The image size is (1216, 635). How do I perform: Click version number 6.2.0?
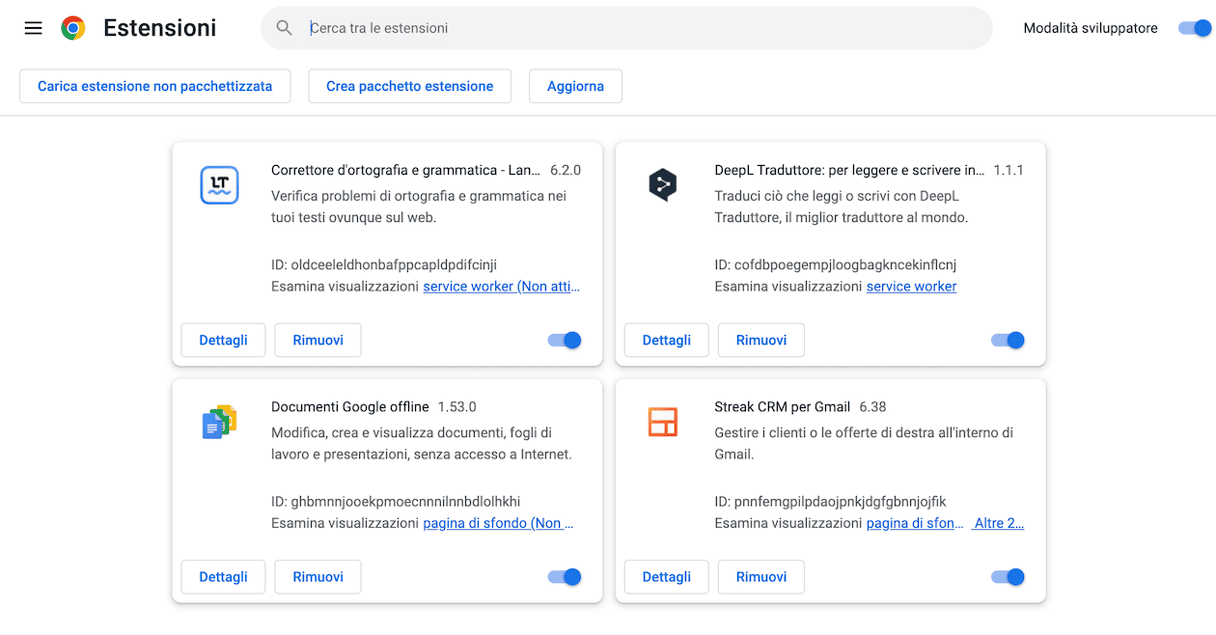coord(565,170)
